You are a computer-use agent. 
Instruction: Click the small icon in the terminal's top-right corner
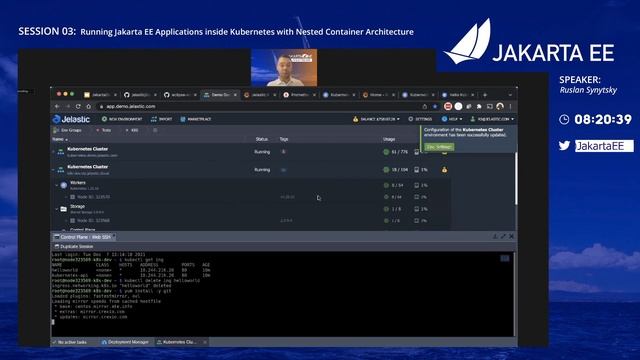tap(505, 258)
